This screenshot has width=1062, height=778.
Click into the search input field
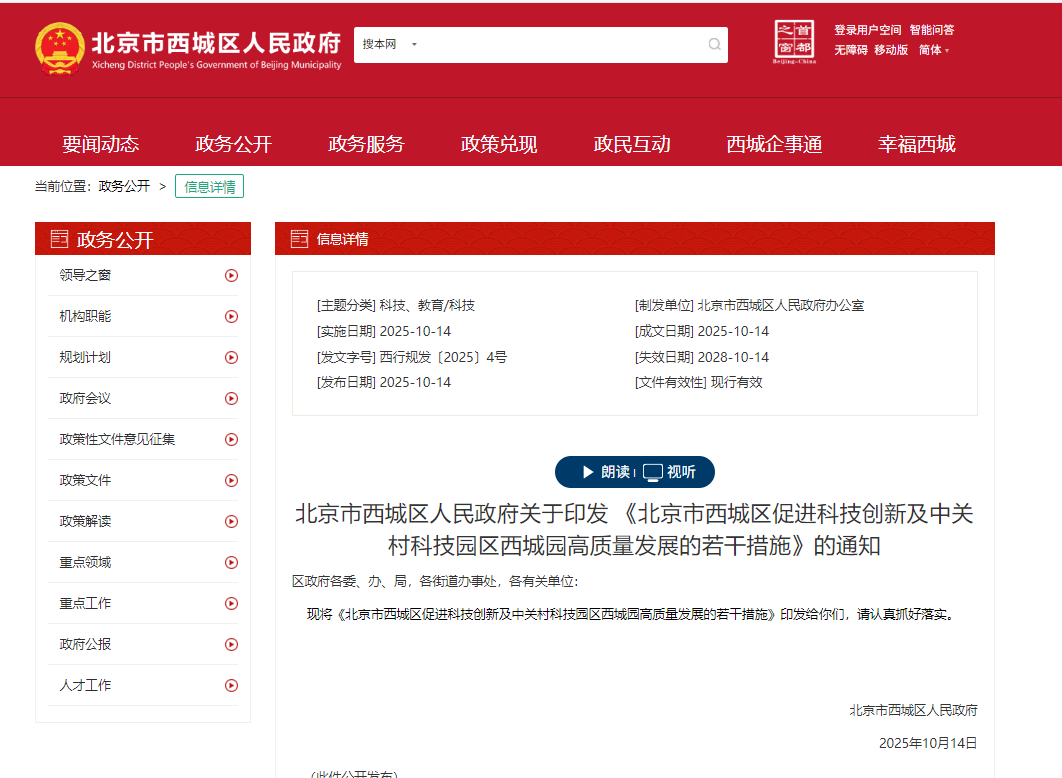point(550,44)
